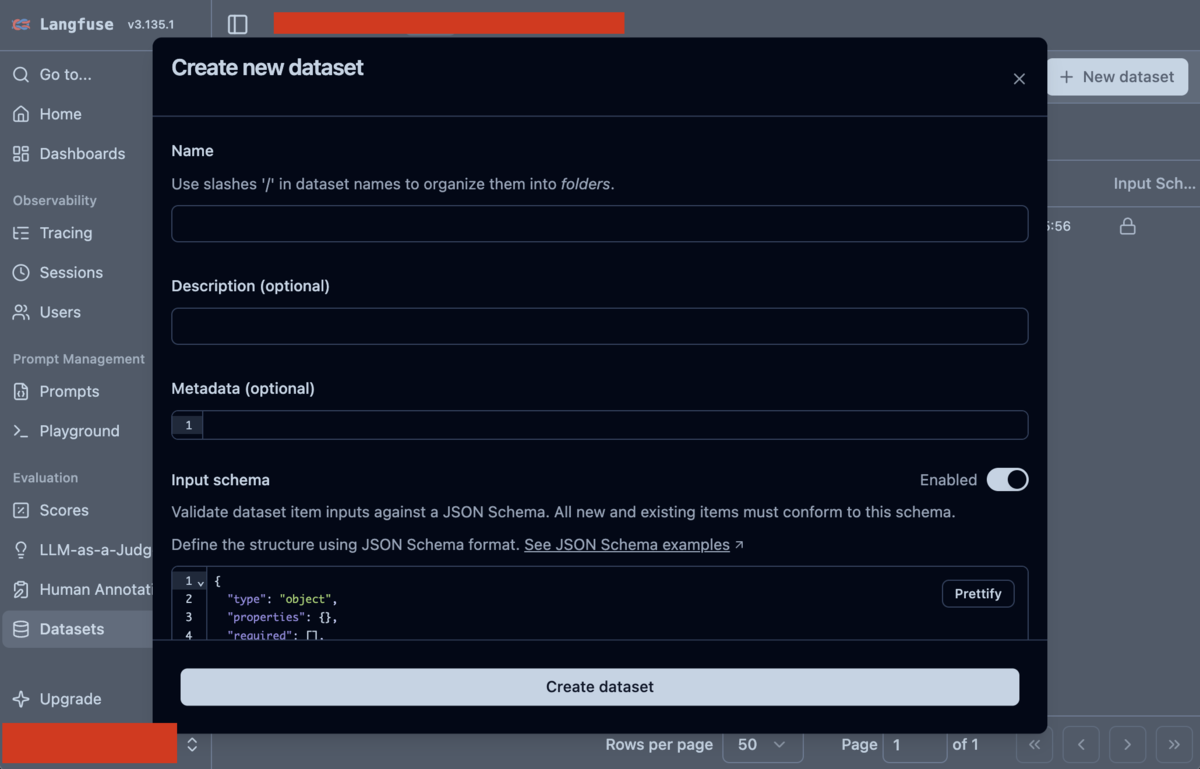Image resolution: width=1200 pixels, height=769 pixels.
Task: Open Datasets in sidebar
Action: (x=78, y=629)
